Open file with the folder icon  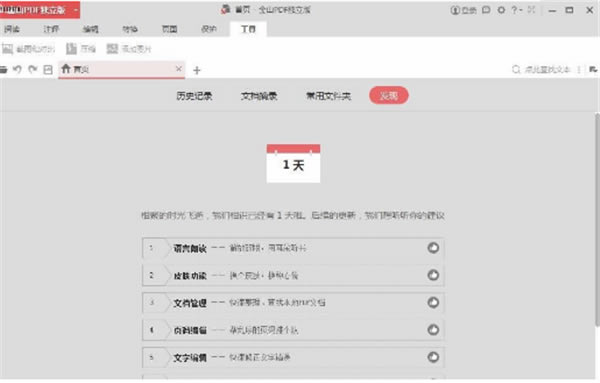tap(3, 69)
